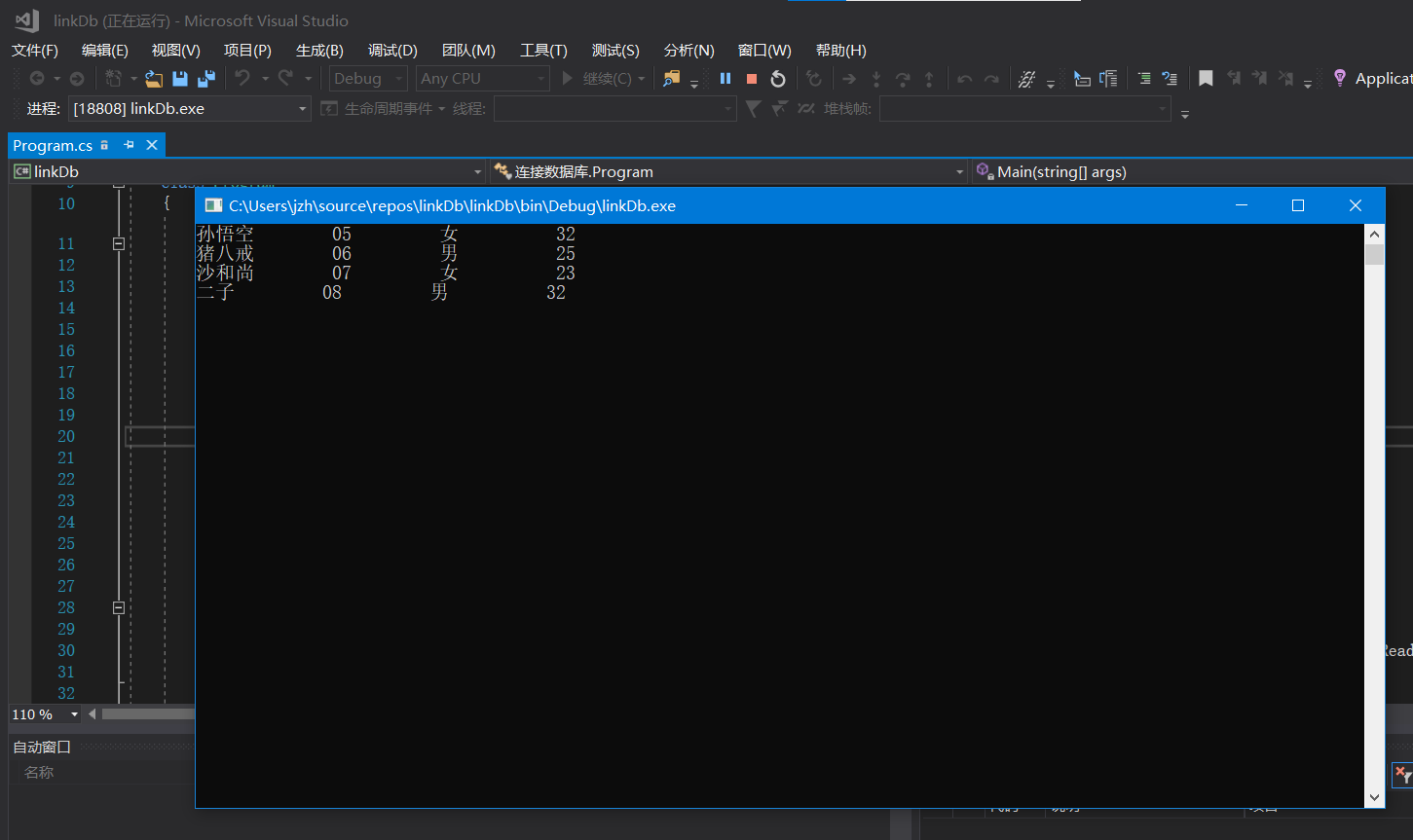Viewport: 1413px width, 840px height.
Task: Open the 堆栈帧 stack frame combo box
Action: (x=1024, y=109)
